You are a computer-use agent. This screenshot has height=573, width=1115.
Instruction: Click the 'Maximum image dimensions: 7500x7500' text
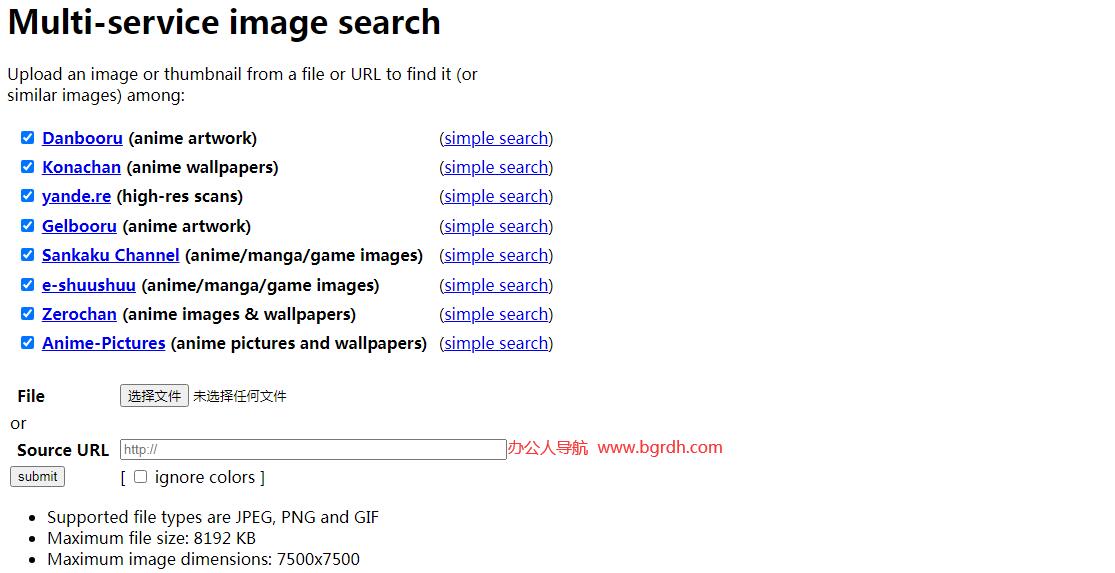tap(203, 559)
